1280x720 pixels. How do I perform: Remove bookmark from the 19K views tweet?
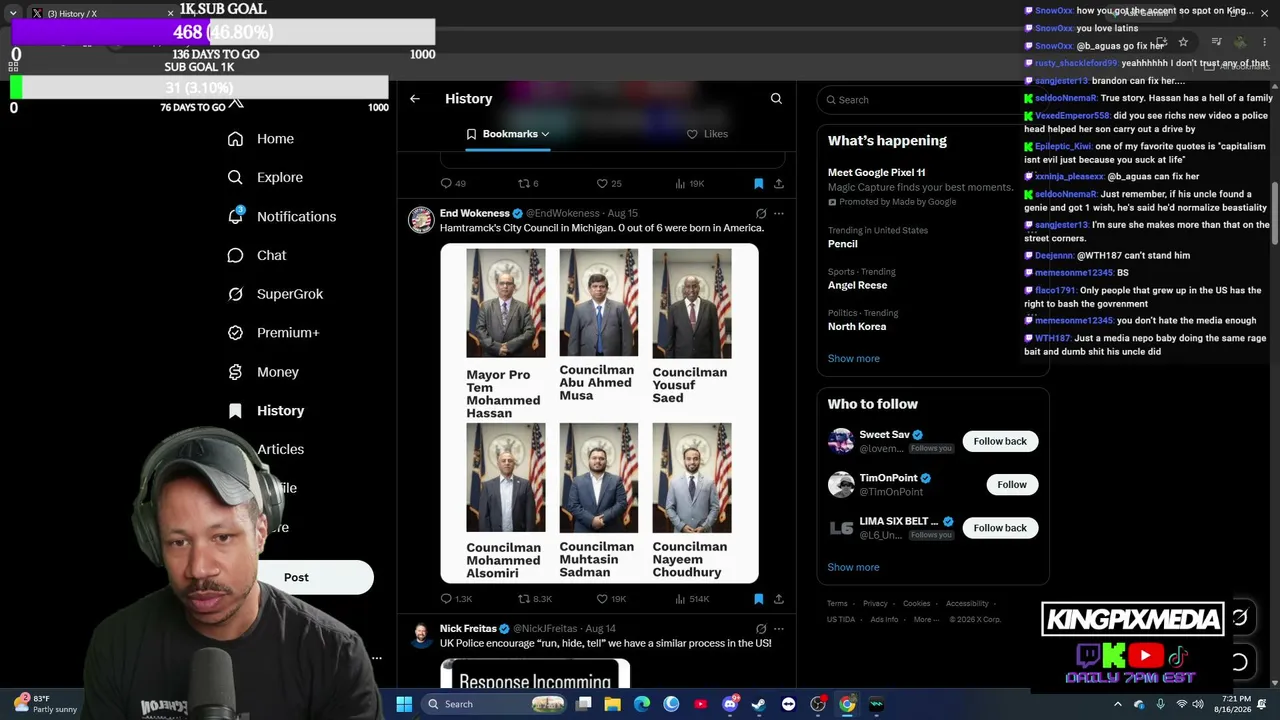click(758, 184)
